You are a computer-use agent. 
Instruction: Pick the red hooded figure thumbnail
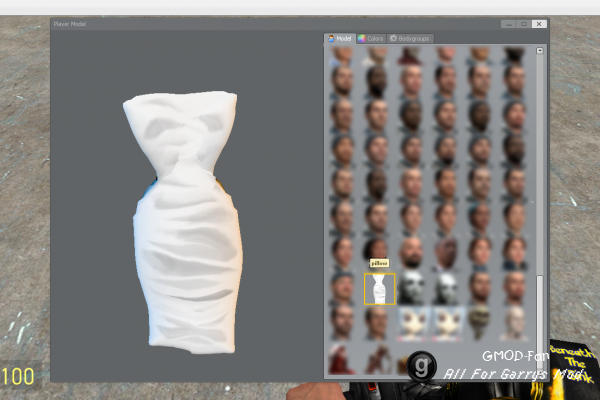coord(341,358)
